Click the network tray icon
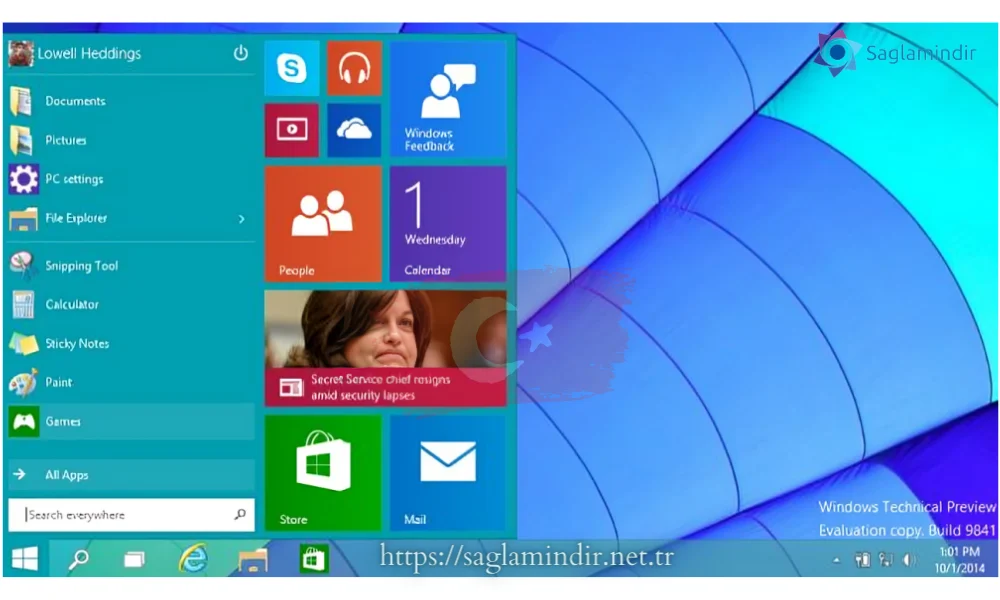This screenshot has height=600, width=1000. [886, 560]
